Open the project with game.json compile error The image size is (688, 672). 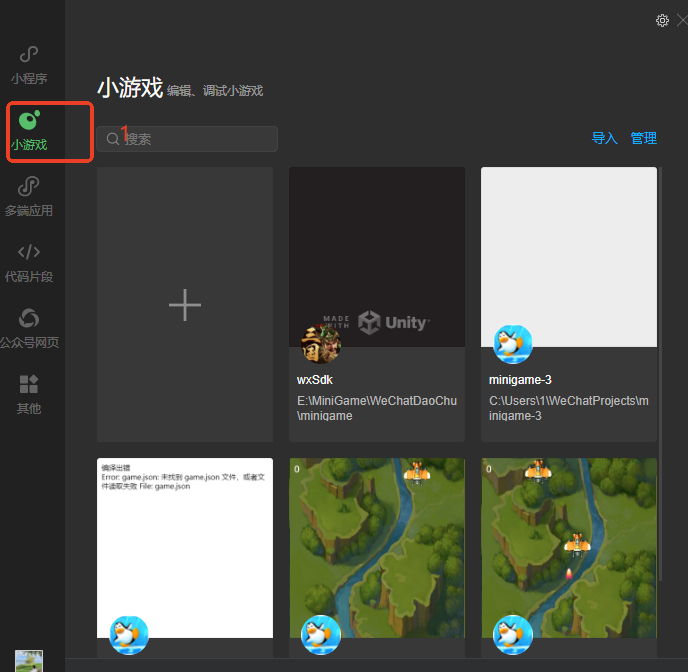tap(185, 547)
